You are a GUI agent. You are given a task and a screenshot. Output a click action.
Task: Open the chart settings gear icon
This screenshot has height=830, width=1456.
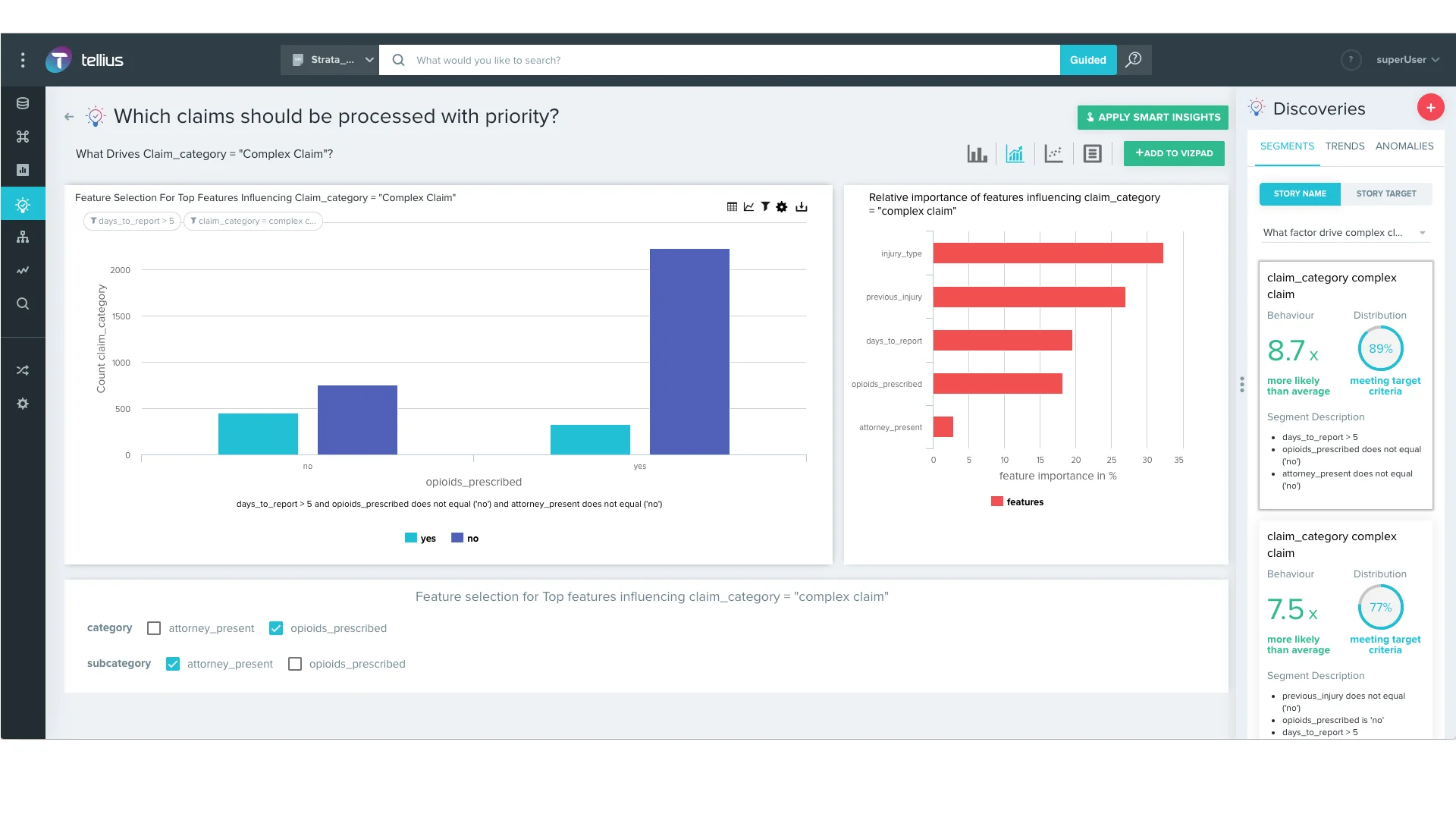click(x=782, y=206)
